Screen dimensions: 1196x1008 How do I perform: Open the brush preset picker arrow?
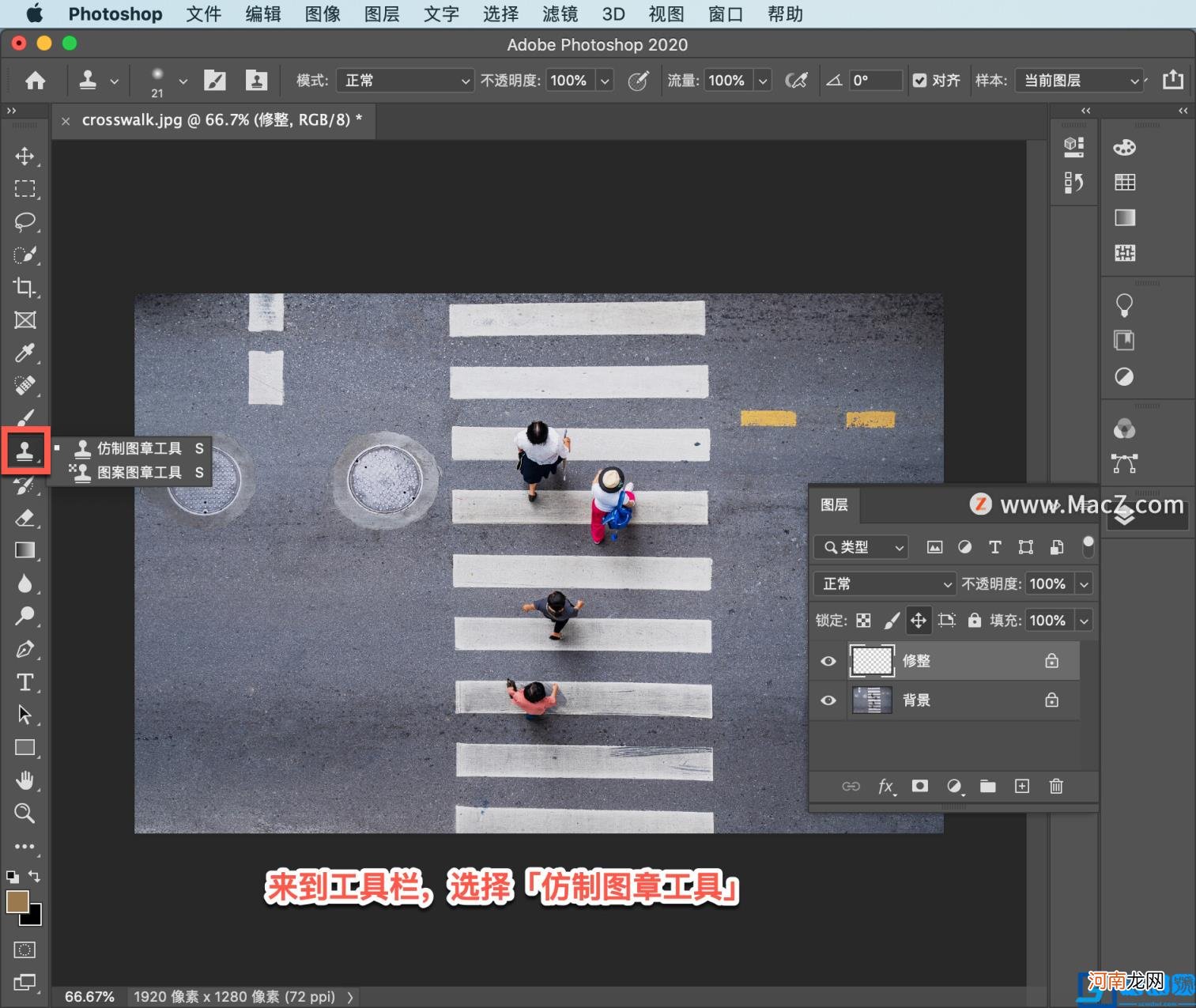(183, 81)
